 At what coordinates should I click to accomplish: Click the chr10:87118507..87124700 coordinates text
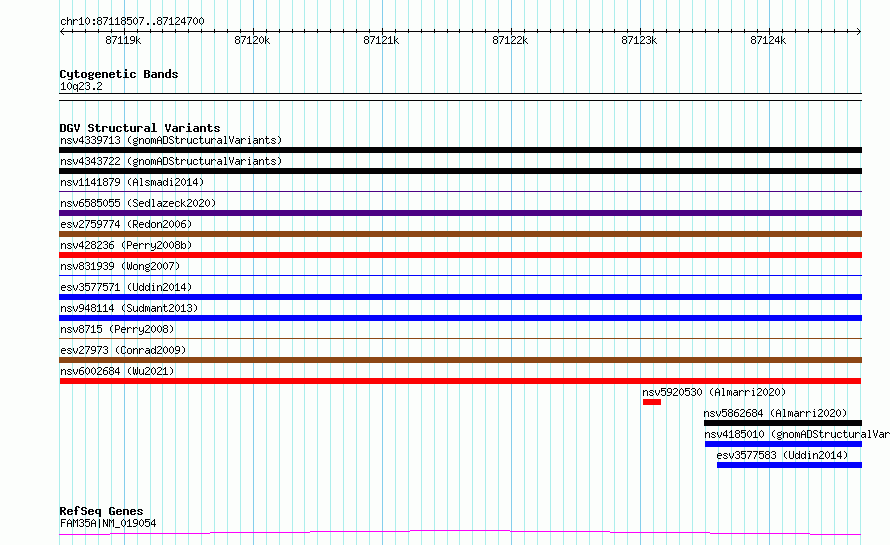pyautogui.click(x=132, y=22)
